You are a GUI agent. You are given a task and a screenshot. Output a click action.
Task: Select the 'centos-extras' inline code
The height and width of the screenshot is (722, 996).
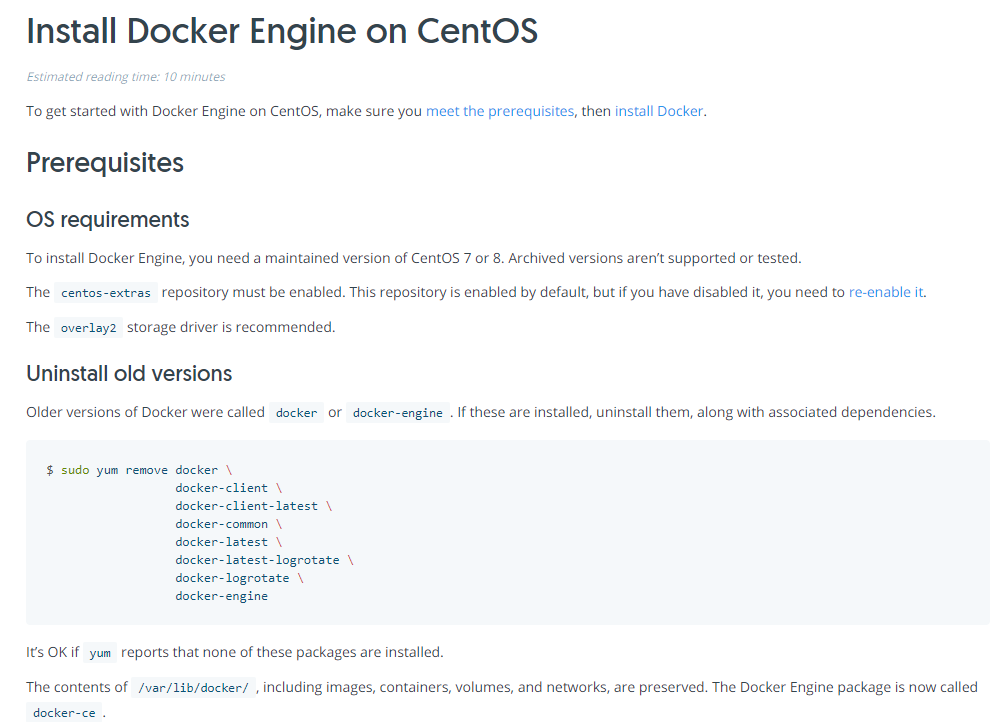(105, 293)
